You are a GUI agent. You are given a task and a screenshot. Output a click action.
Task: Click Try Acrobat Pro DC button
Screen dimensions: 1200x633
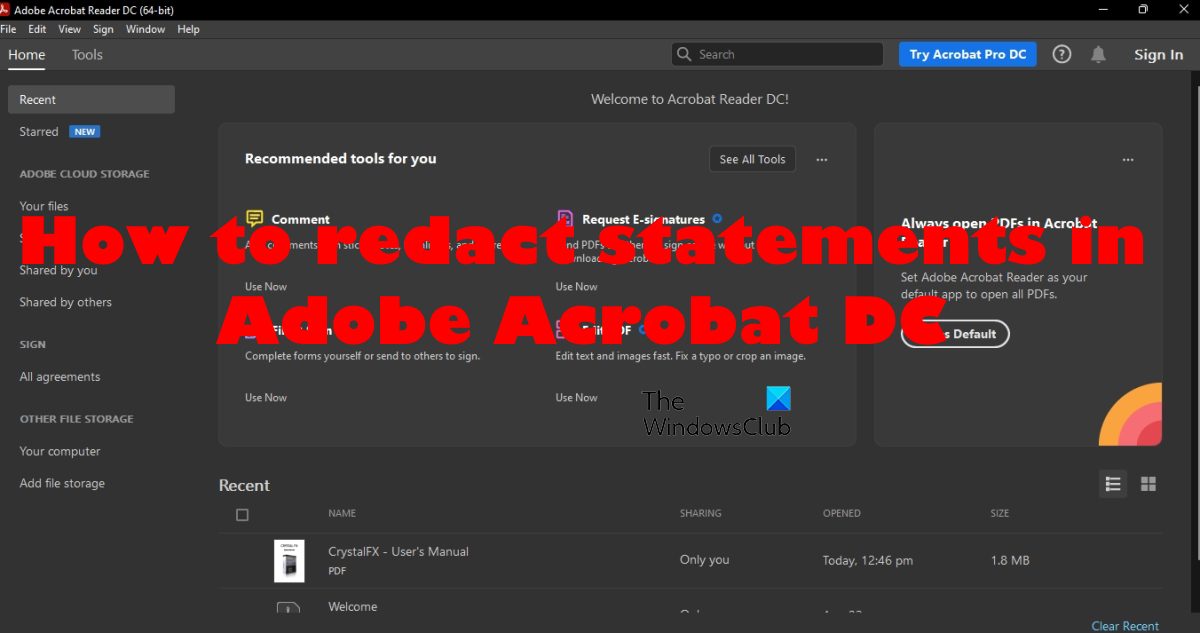pos(968,54)
